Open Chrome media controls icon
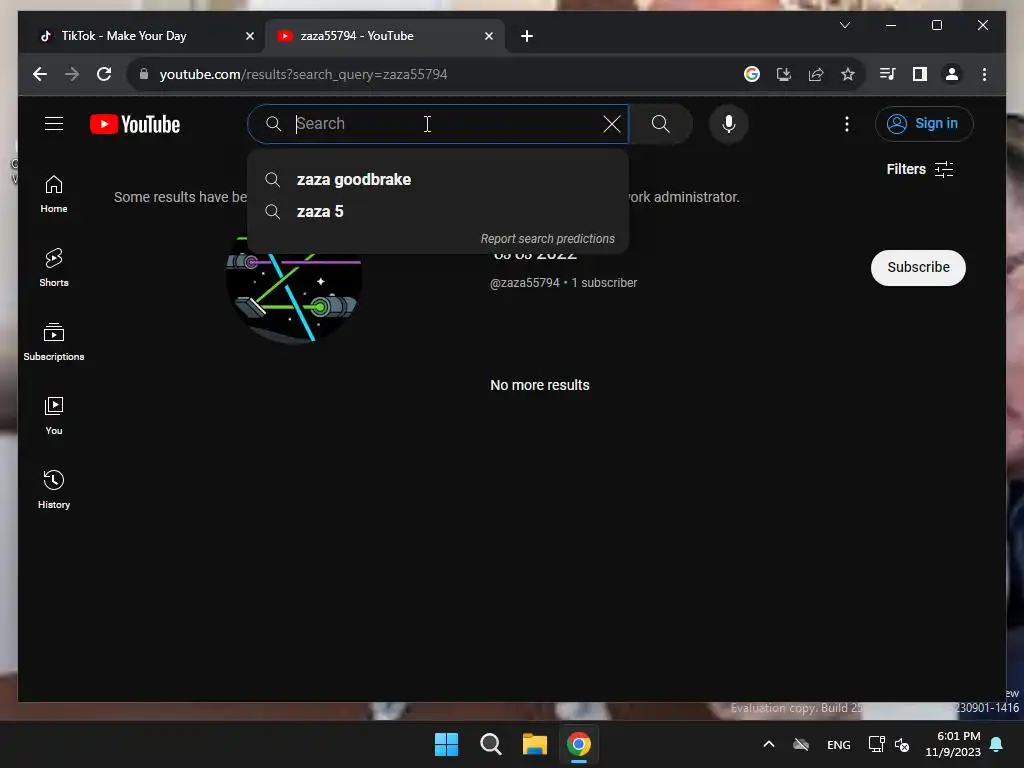This screenshot has height=768, width=1024. click(x=888, y=74)
